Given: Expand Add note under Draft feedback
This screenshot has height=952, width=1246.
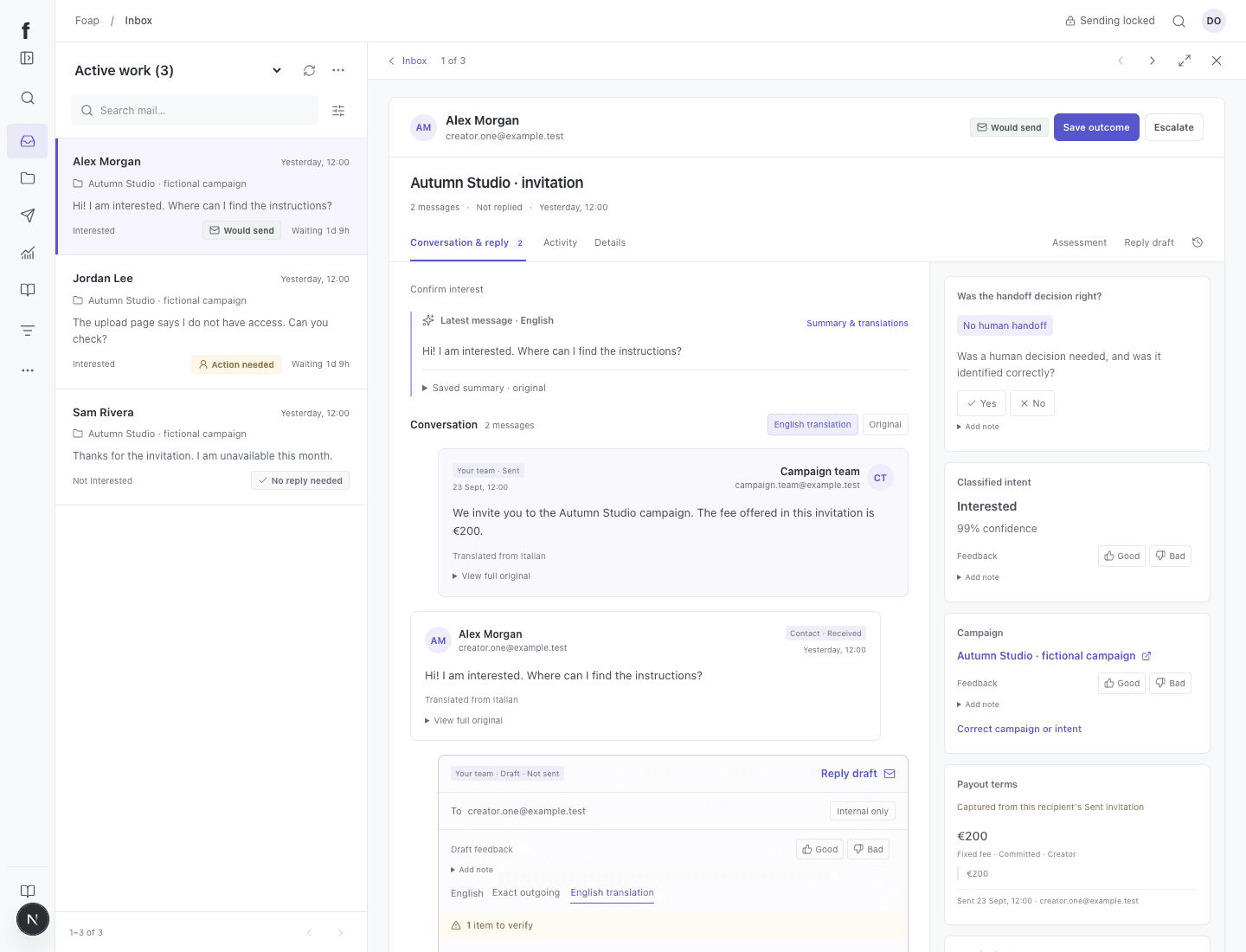Looking at the screenshot, I should (472, 870).
